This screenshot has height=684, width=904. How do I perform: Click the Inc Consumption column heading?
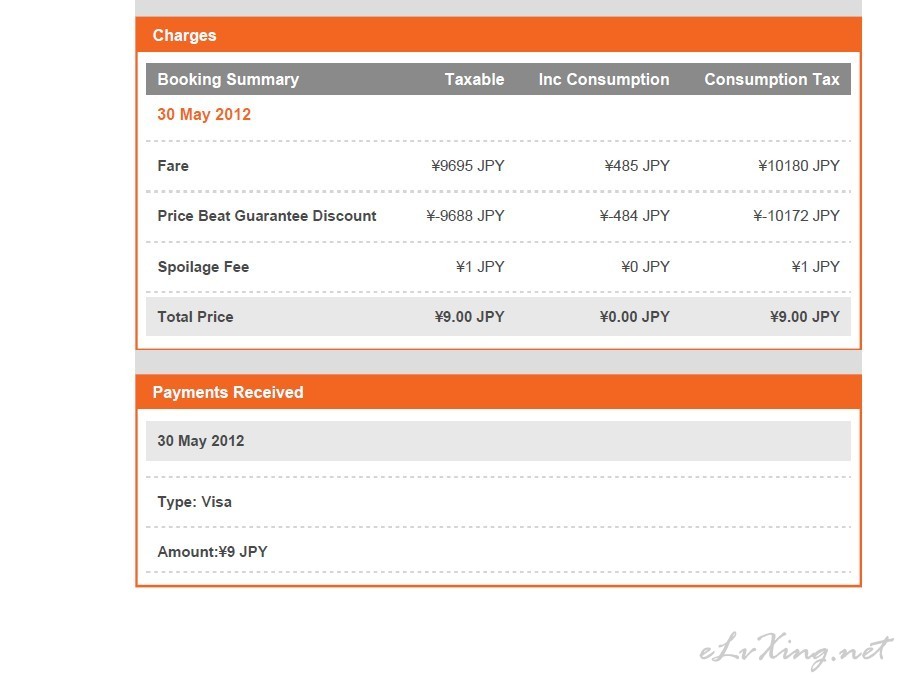point(604,80)
